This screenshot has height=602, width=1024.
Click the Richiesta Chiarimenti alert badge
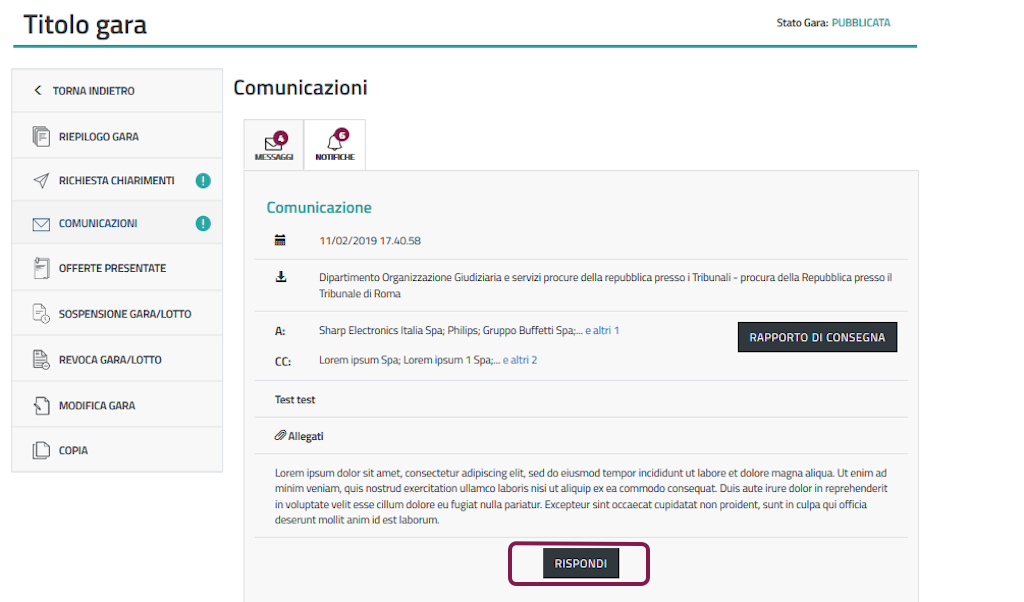click(x=203, y=181)
